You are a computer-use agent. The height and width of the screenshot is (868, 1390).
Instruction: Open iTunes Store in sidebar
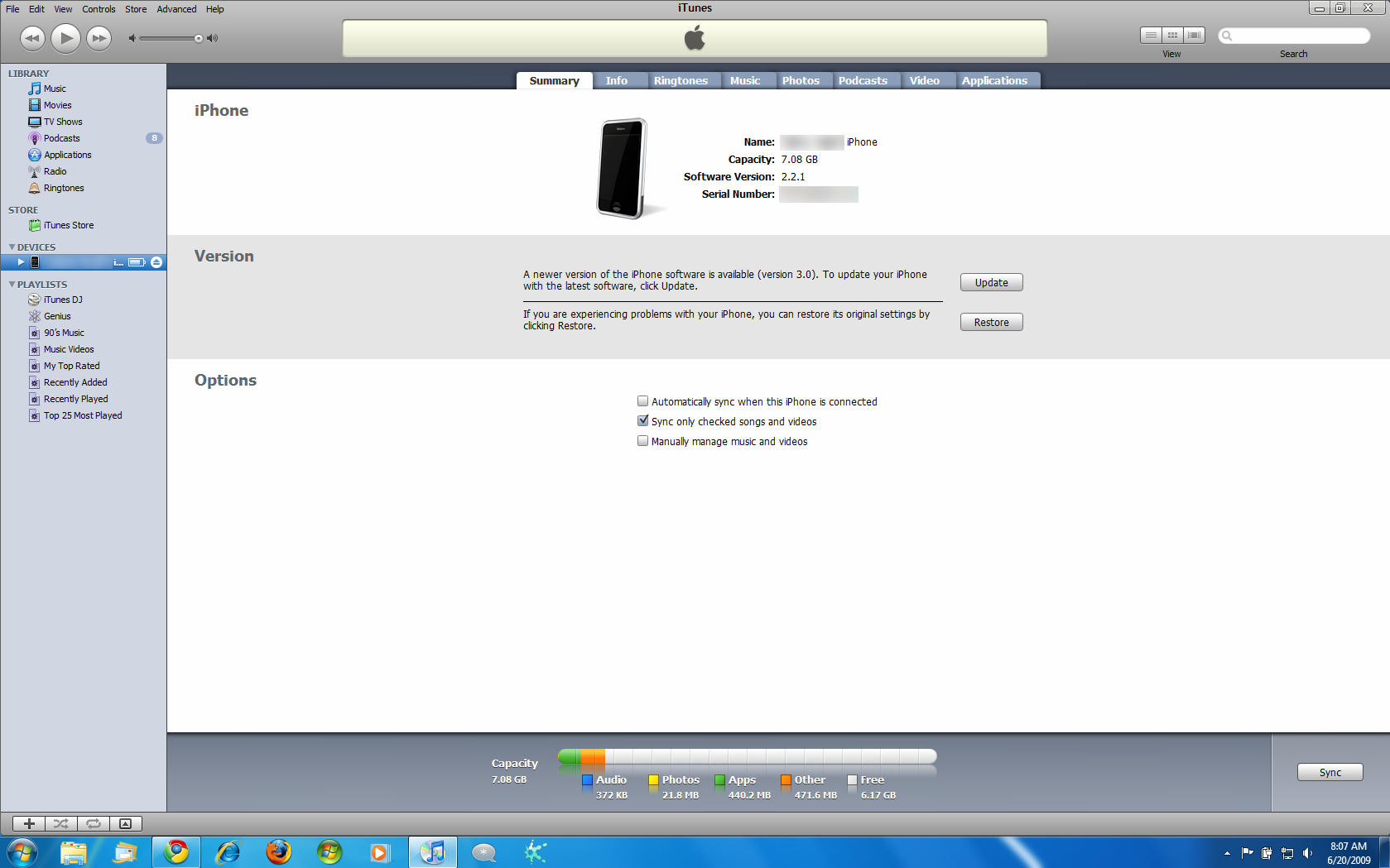coord(68,225)
